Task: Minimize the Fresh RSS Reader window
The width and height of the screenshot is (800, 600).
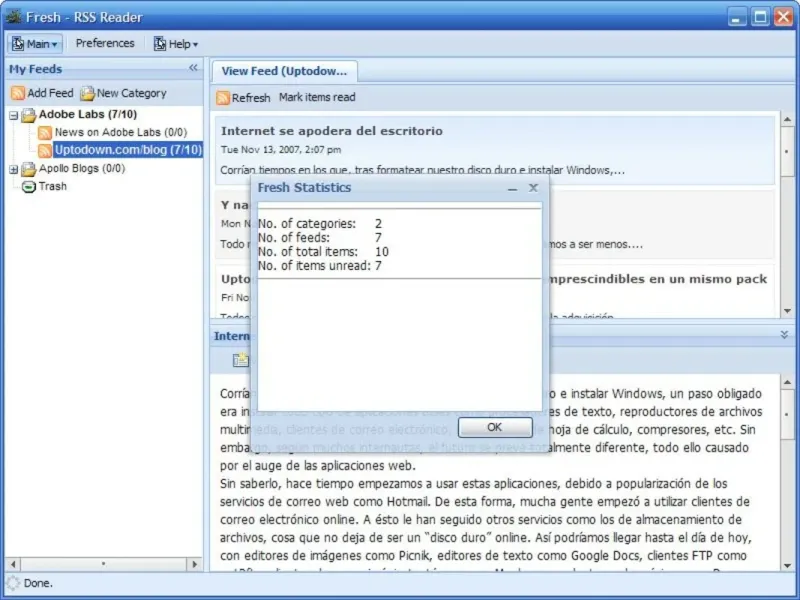Action: tap(737, 17)
